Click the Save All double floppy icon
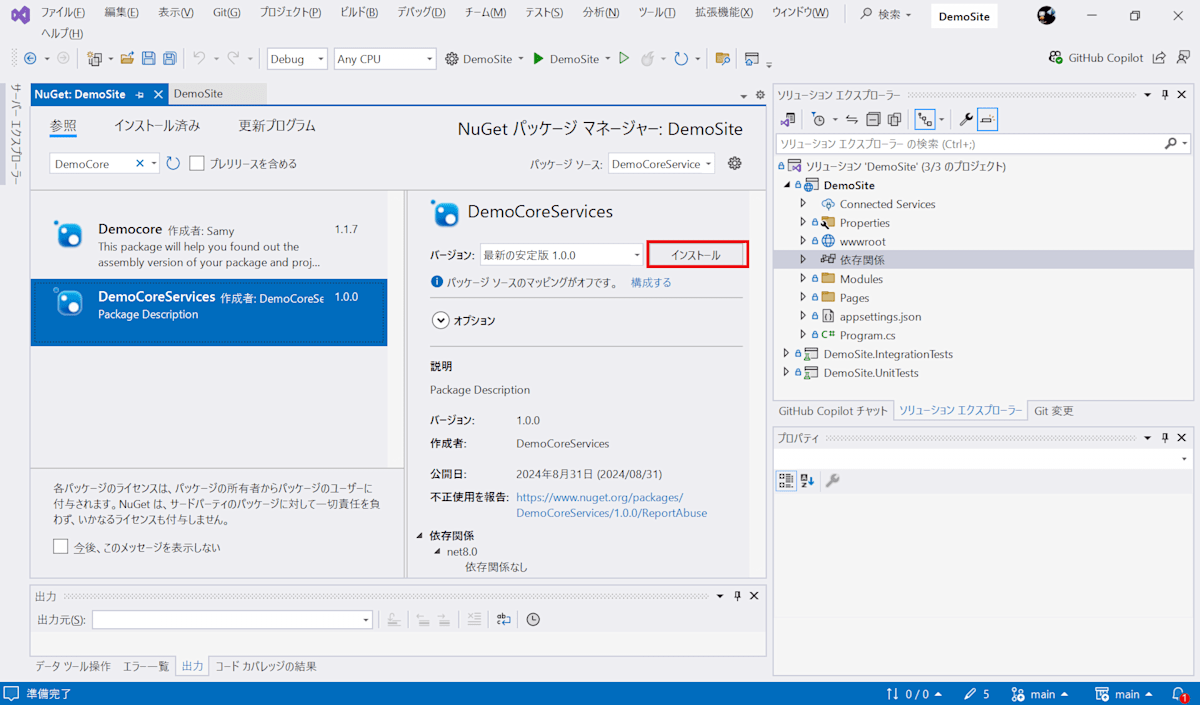Image resolution: width=1200 pixels, height=705 pixels. (x=170, y=59)
